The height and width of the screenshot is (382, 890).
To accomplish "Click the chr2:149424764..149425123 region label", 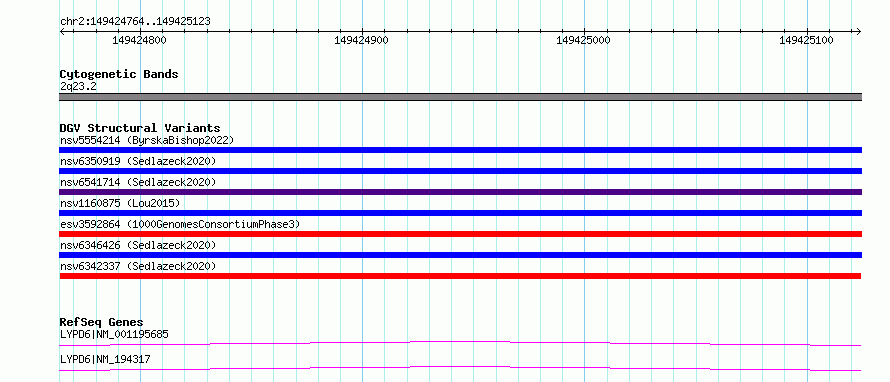I will coord(135,22).
